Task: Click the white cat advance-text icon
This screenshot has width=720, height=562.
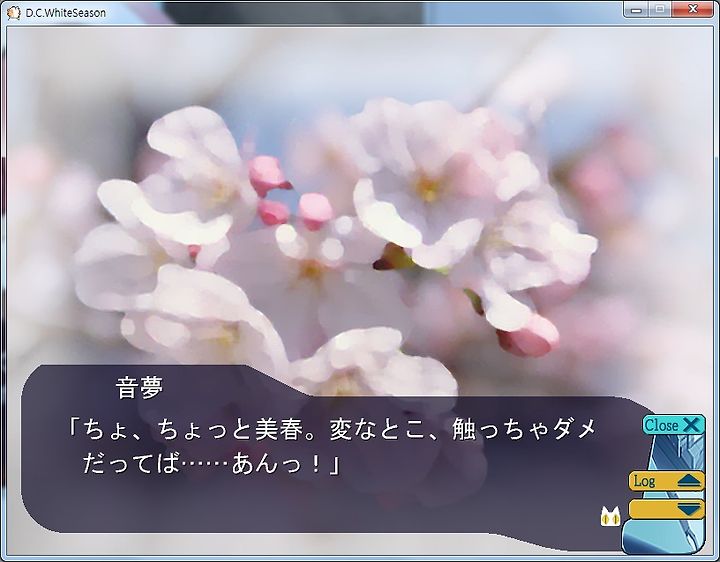Action: click(610, 516)
